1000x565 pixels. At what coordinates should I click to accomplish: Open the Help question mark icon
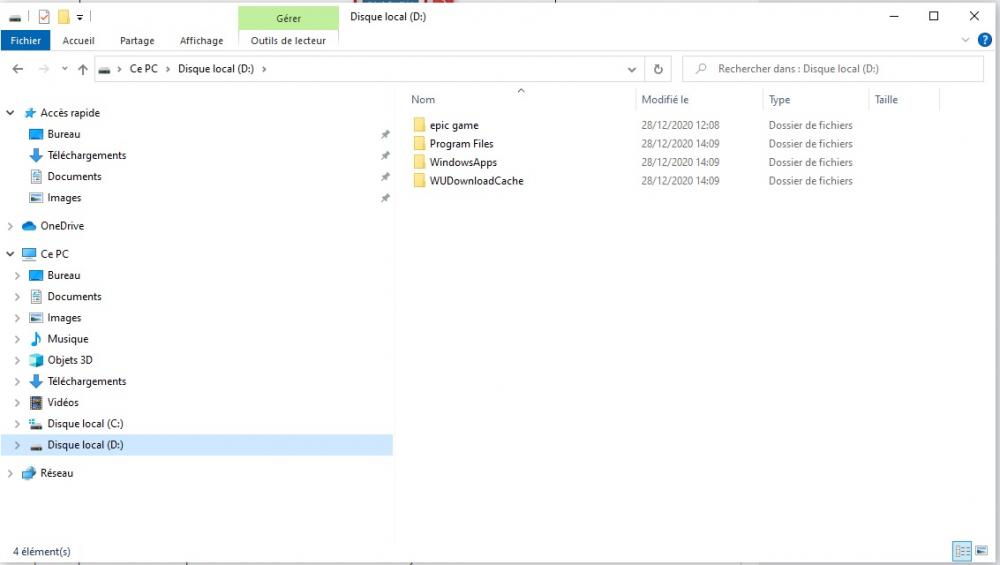985,40
